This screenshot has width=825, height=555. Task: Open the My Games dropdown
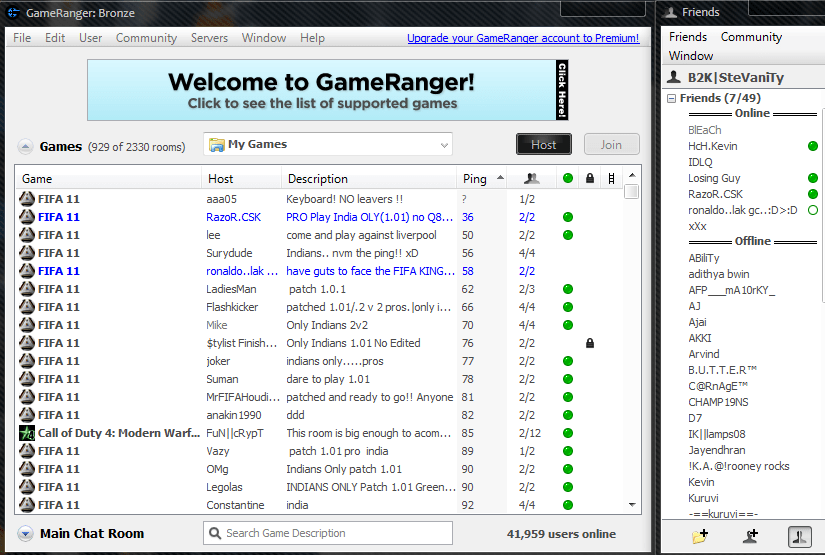click(x=328, y=144)
